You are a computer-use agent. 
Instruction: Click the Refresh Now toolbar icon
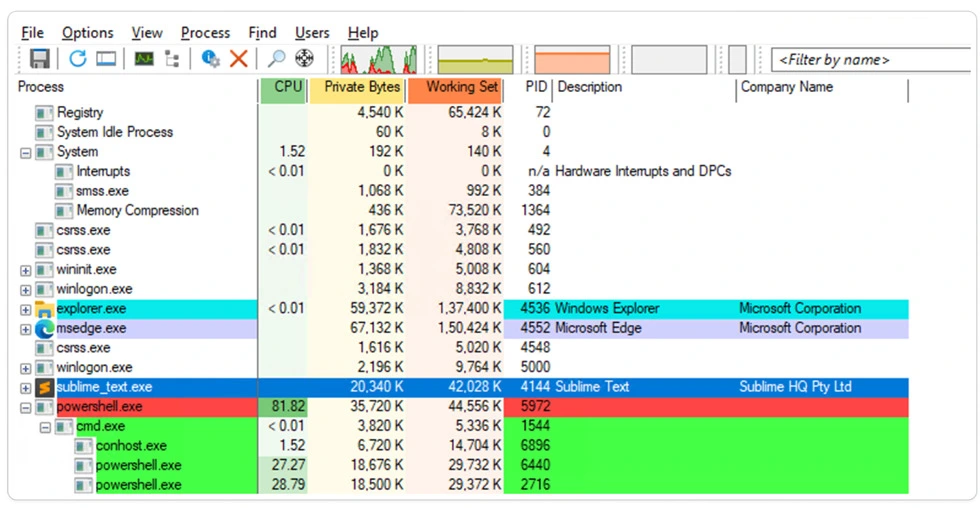click(78, 59)
